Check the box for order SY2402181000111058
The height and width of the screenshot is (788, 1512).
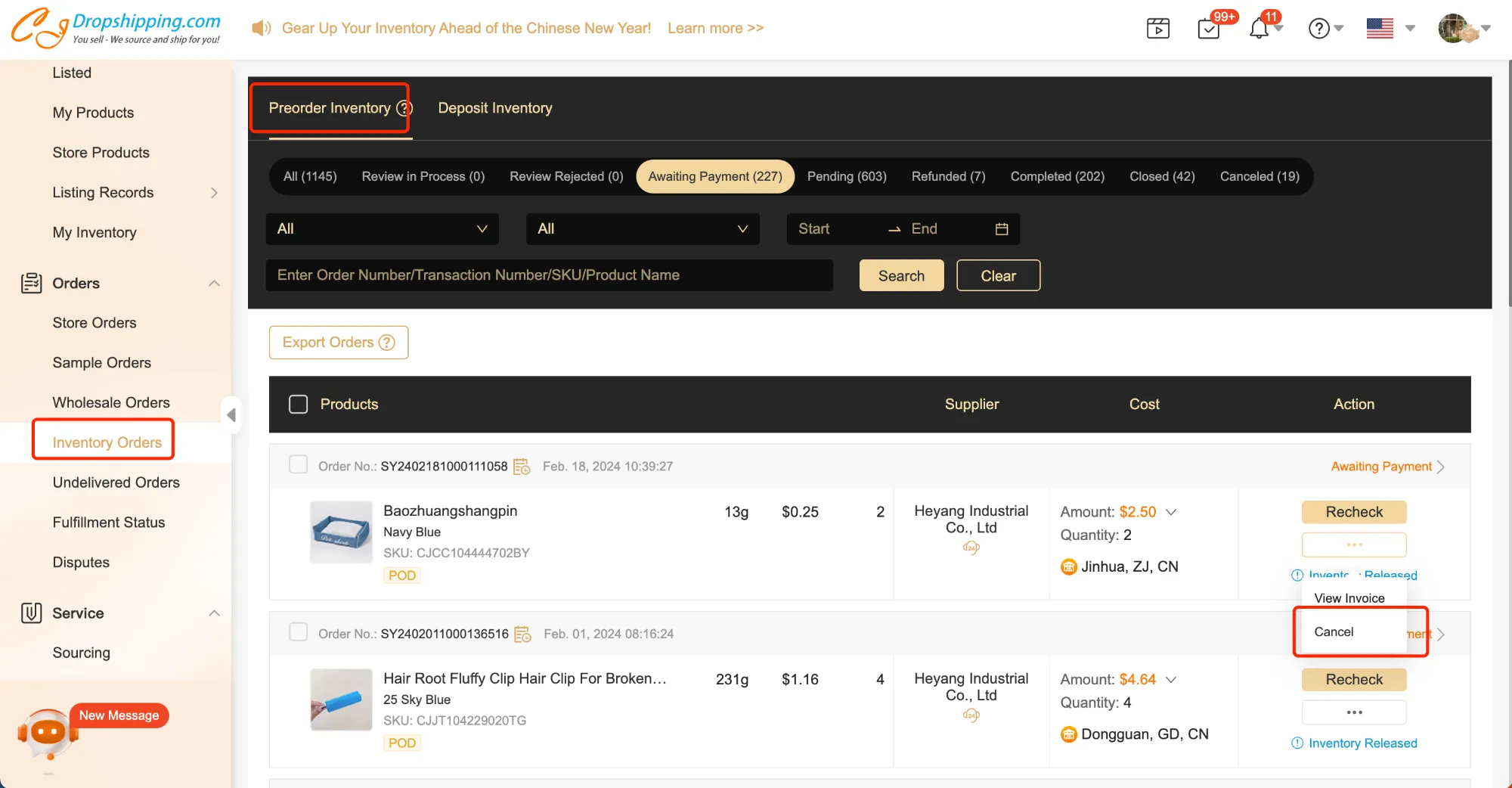[299, 465]
